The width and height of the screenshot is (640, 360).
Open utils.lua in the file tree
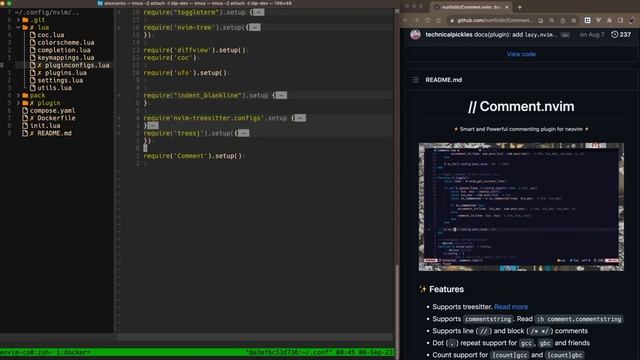click(54, 88)
